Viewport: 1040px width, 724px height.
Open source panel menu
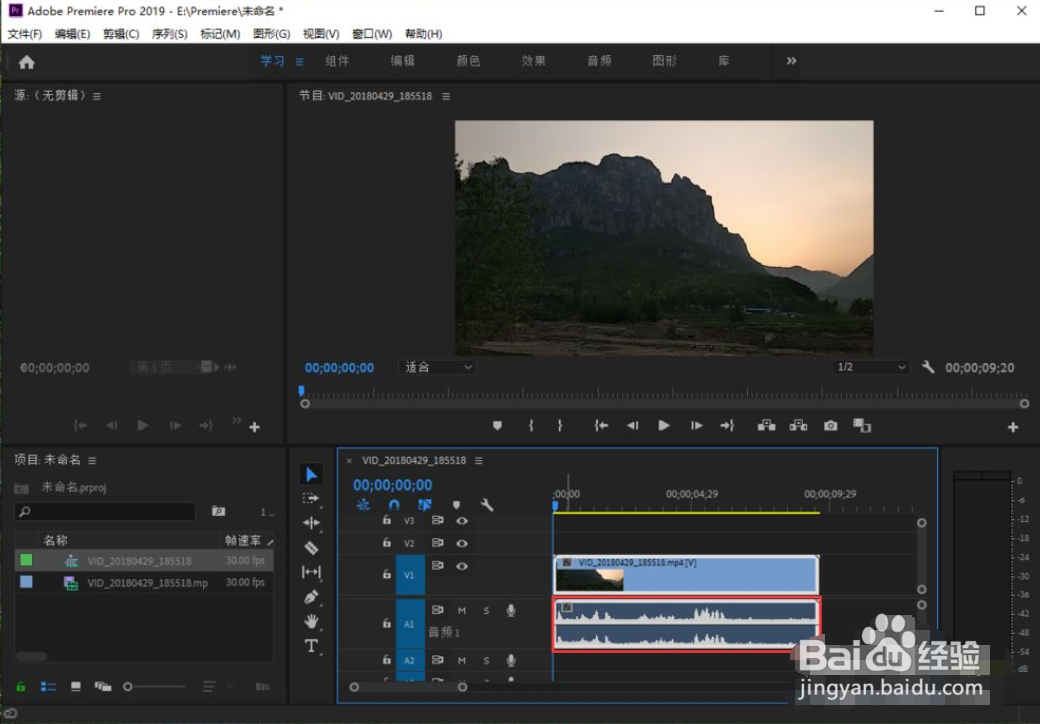coord(97,96)
